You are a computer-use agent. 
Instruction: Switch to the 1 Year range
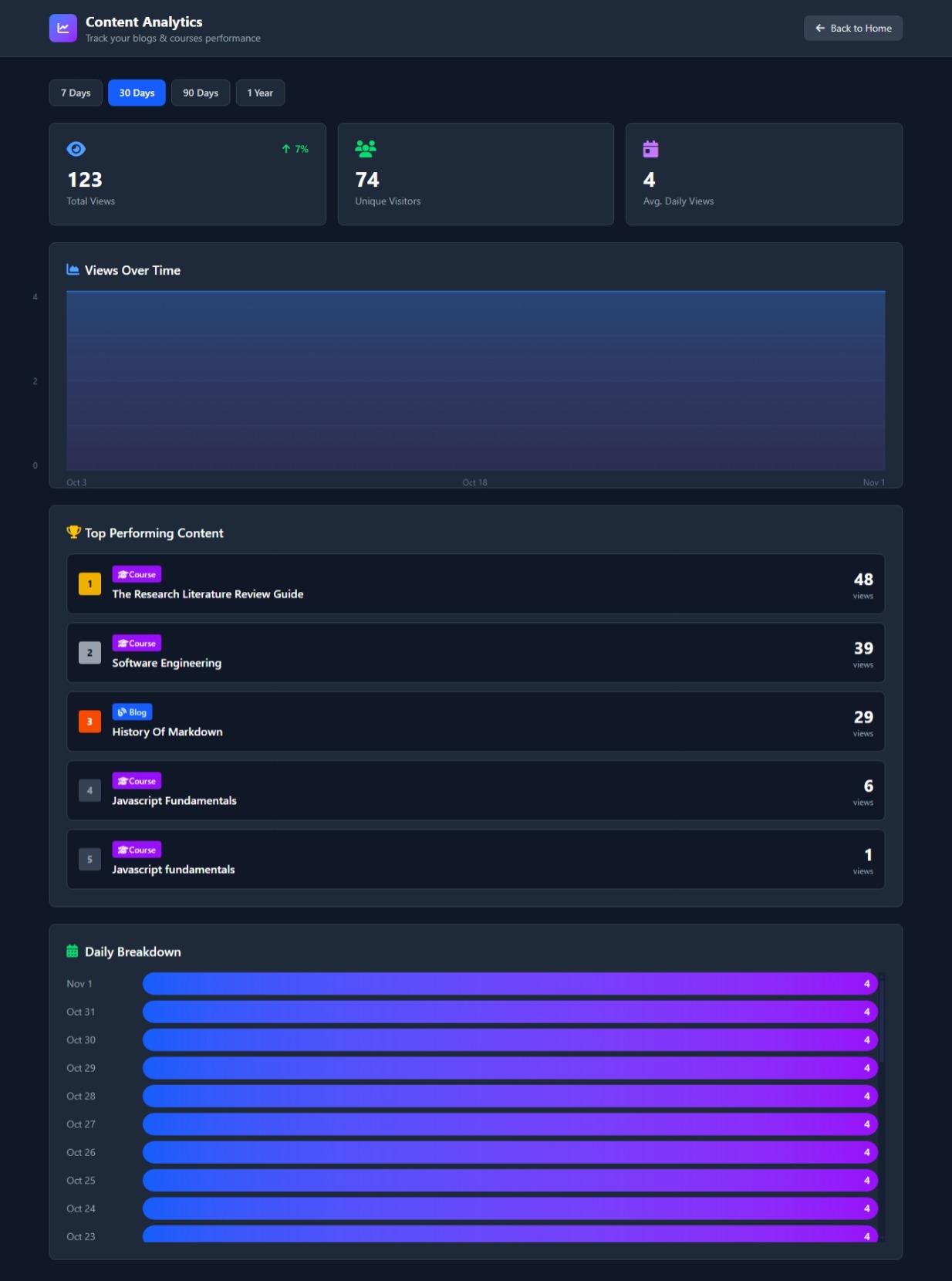(260, 93)
